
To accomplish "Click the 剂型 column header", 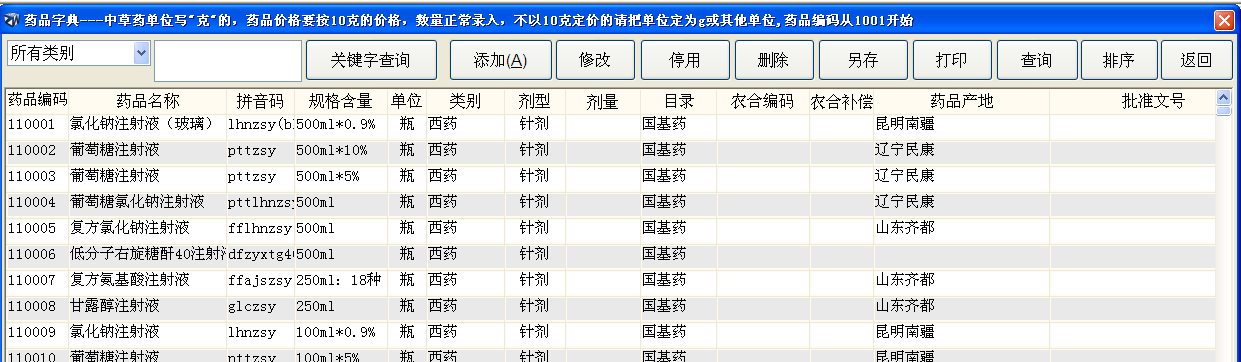I will (535, 101).
